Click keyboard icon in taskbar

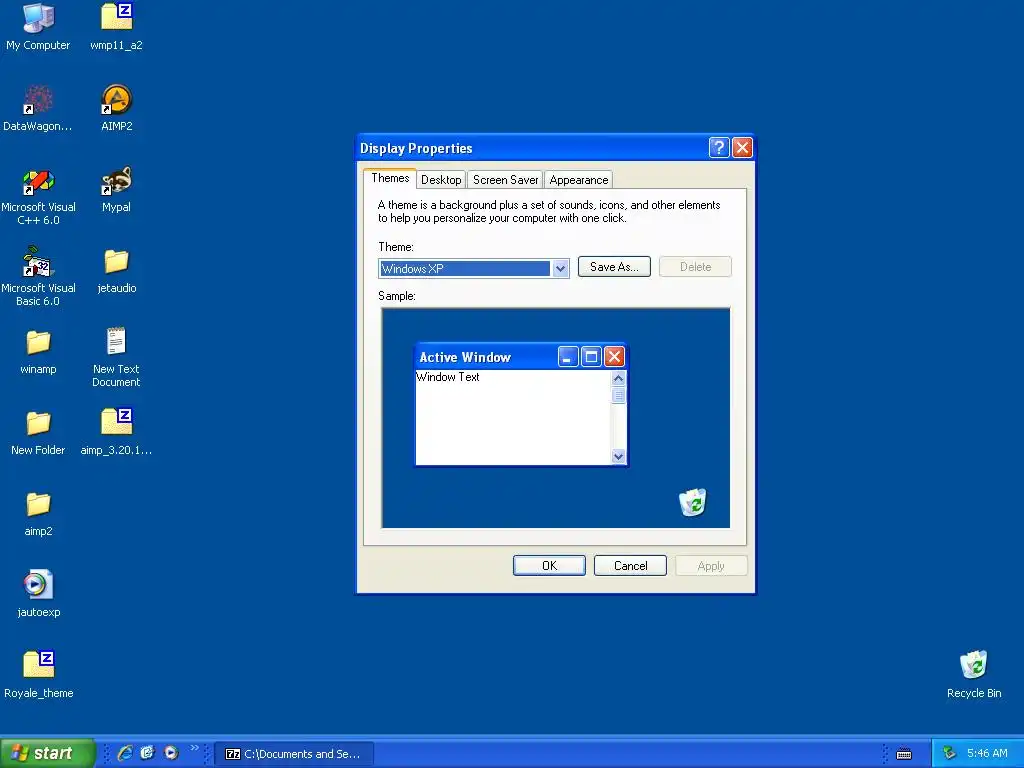904,754
